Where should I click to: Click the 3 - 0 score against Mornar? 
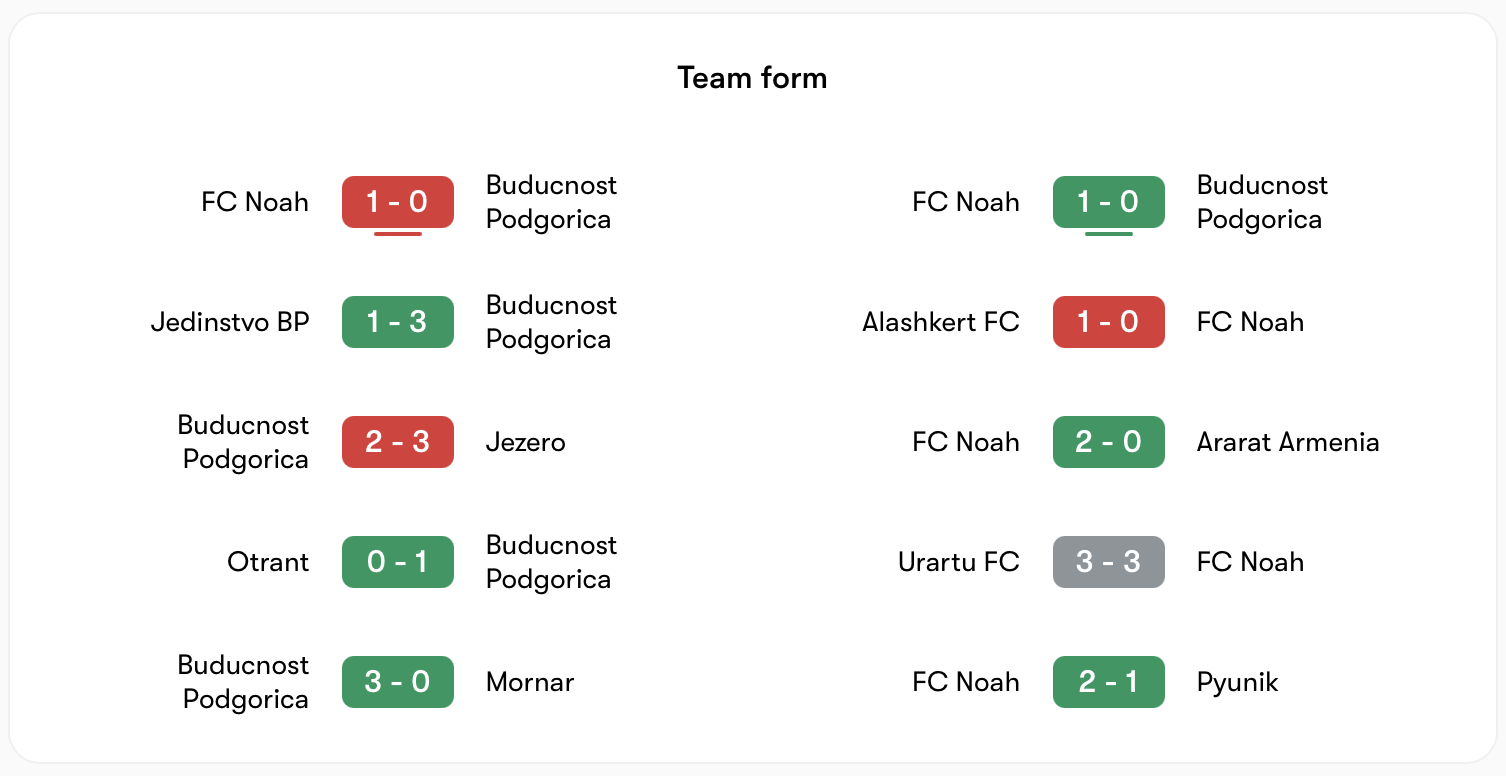(x=398, y=682)
